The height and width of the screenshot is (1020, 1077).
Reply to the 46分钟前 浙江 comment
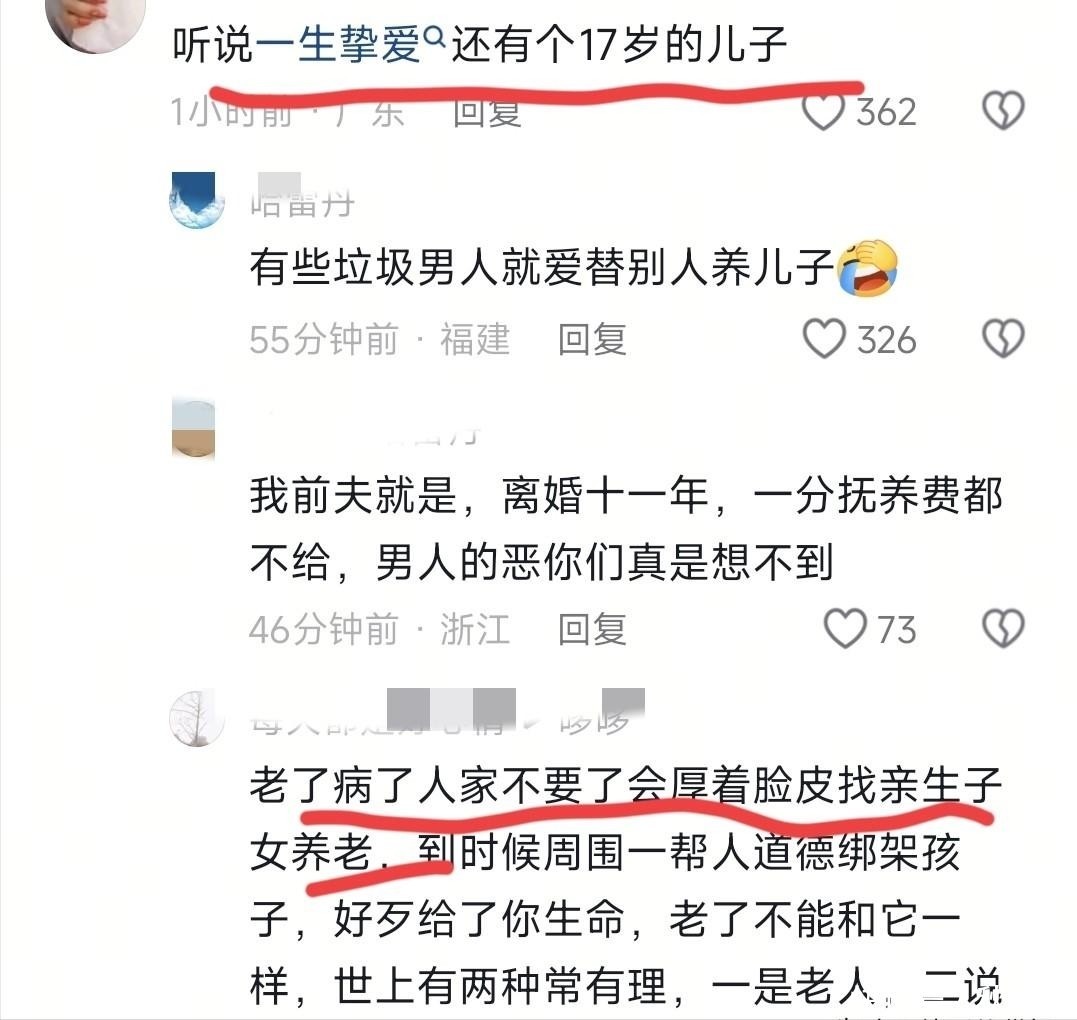pos(592,629)
